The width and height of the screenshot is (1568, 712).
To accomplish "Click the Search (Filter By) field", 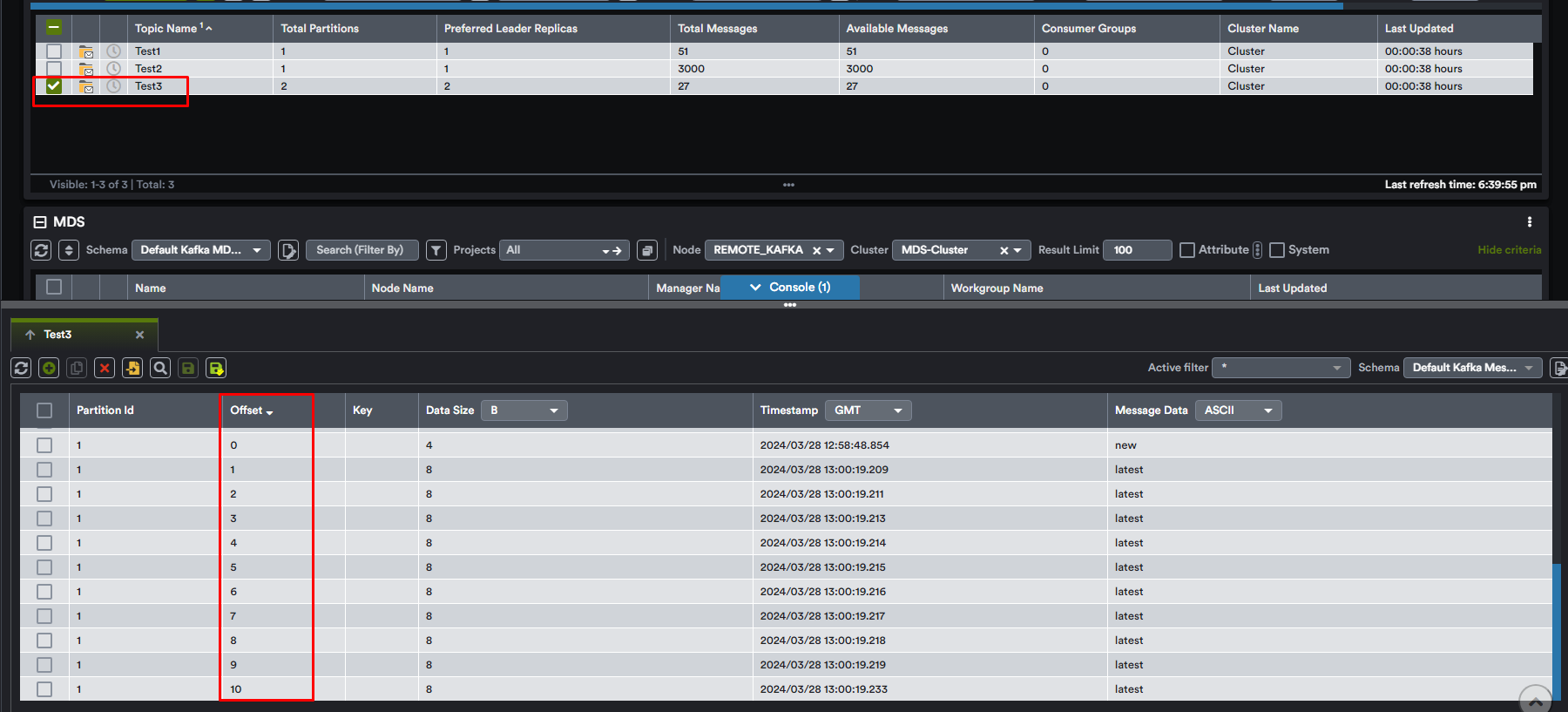I will 362,250.
